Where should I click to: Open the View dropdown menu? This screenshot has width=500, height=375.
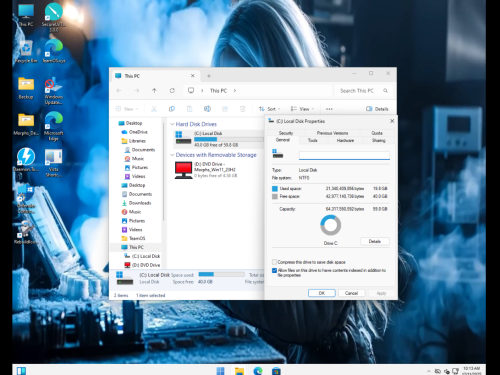302,109
